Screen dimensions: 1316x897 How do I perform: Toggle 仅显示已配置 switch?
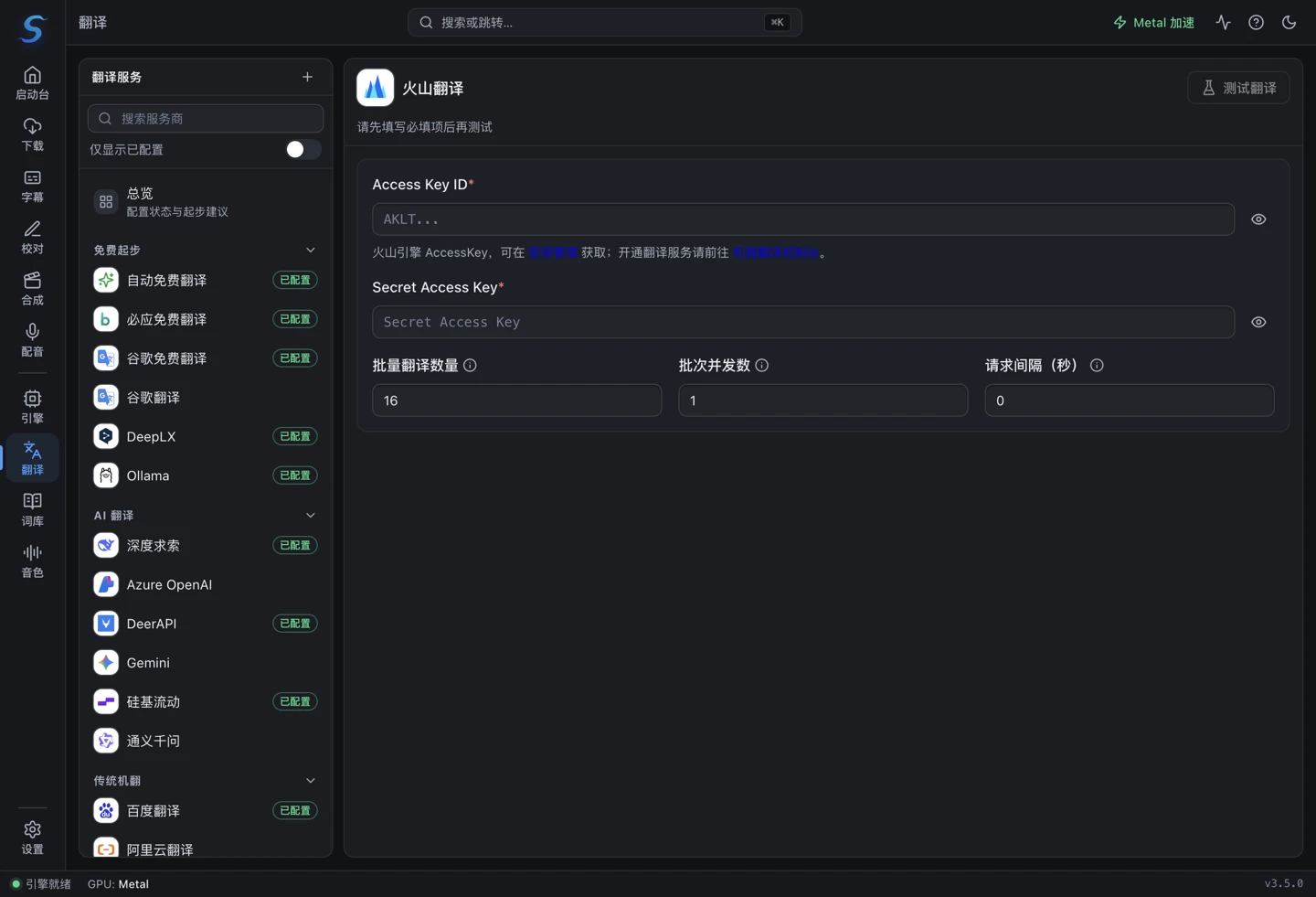(x=302, y=149)
